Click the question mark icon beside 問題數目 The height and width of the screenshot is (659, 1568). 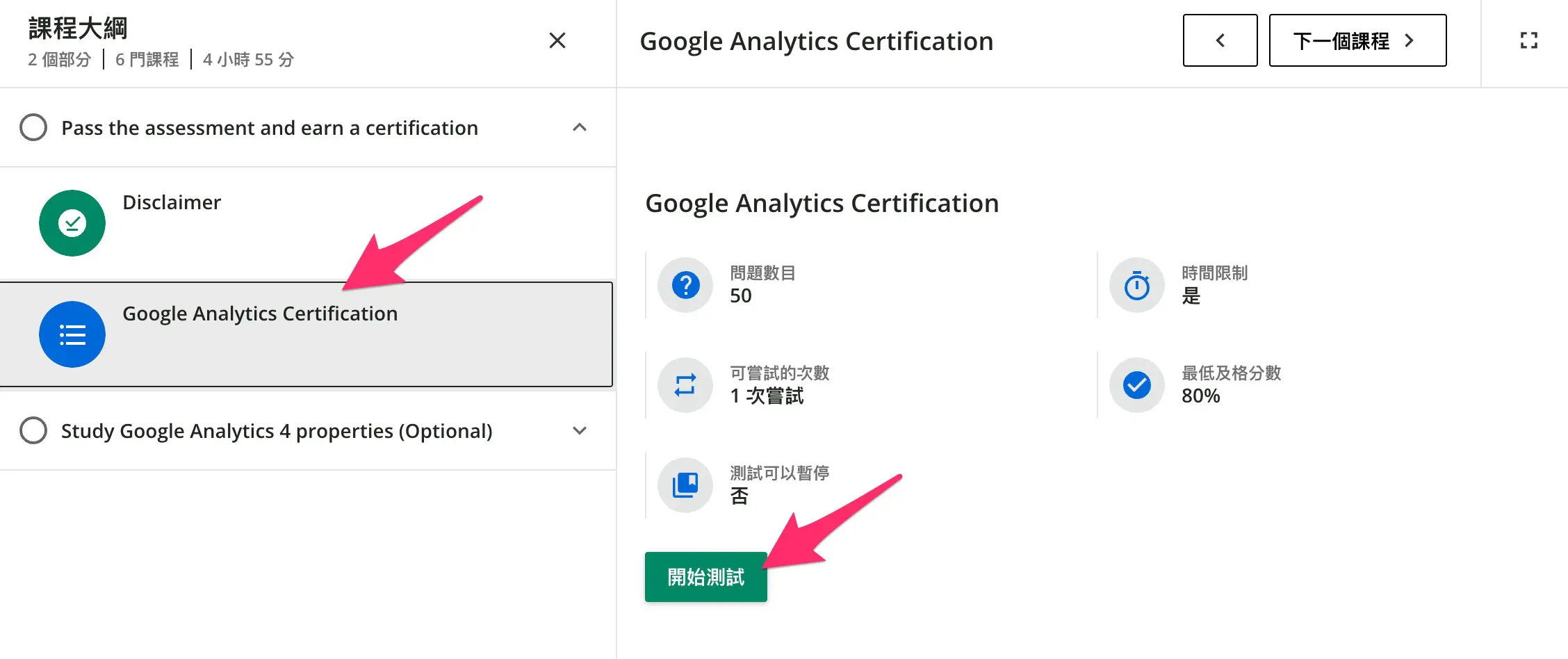click(x=685, y=285)
